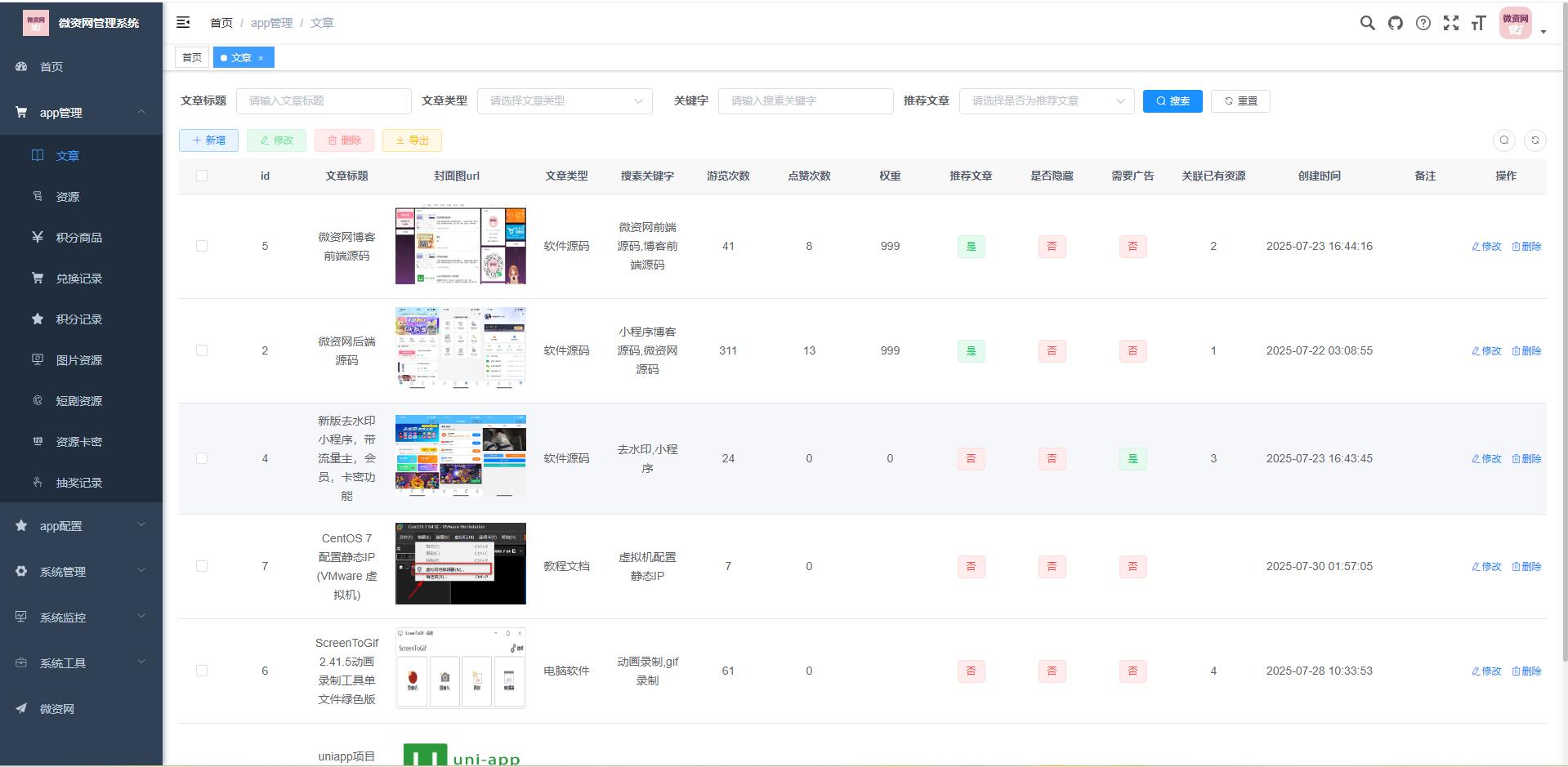Refresh the table with round refresh icon
This screenshot has height=767, width=1568.
click(x=1535, y=140)
